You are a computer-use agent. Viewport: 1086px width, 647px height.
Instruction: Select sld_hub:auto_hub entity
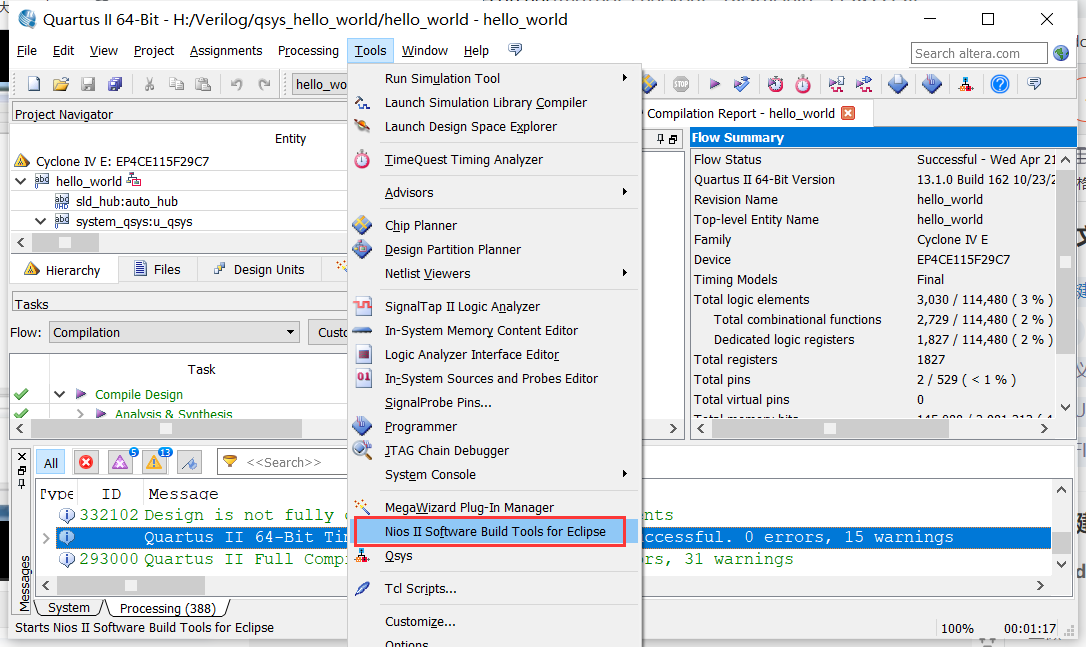[127, 202]
